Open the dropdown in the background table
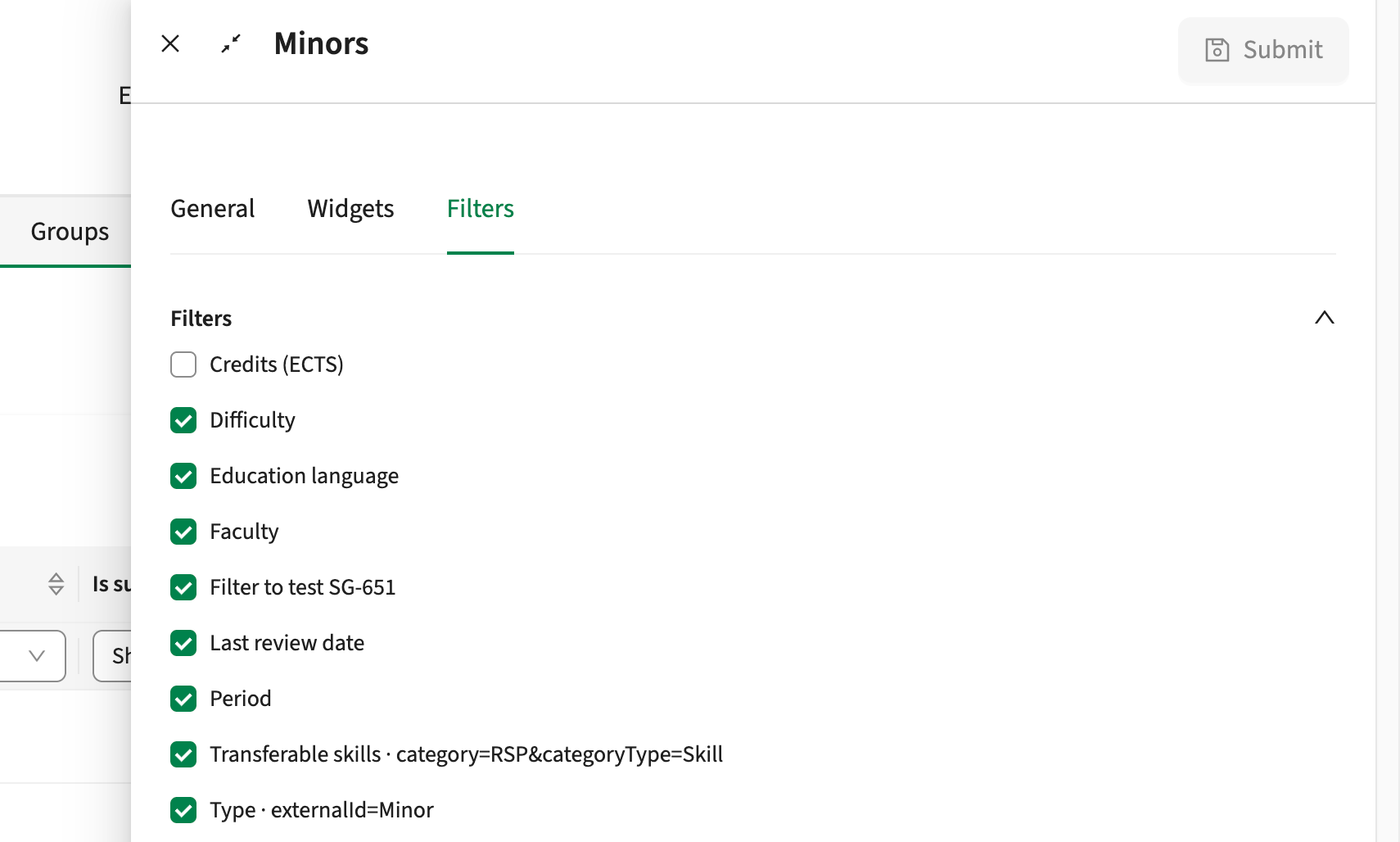 pos(33,656)
